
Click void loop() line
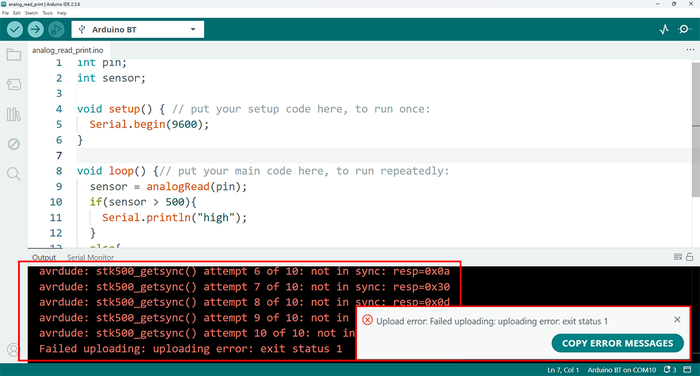pos(262,171)
